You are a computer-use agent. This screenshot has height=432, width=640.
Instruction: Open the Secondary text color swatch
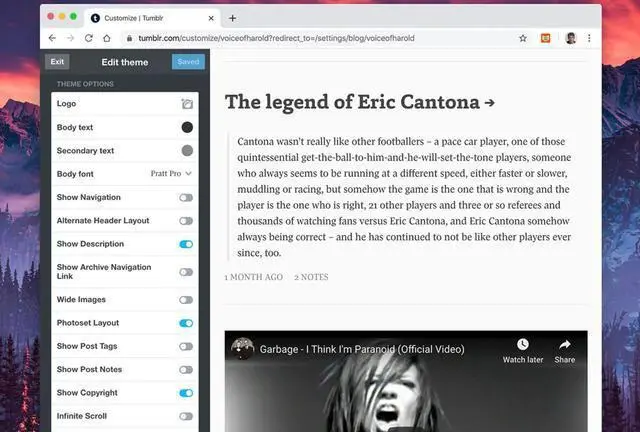[187, 151]
